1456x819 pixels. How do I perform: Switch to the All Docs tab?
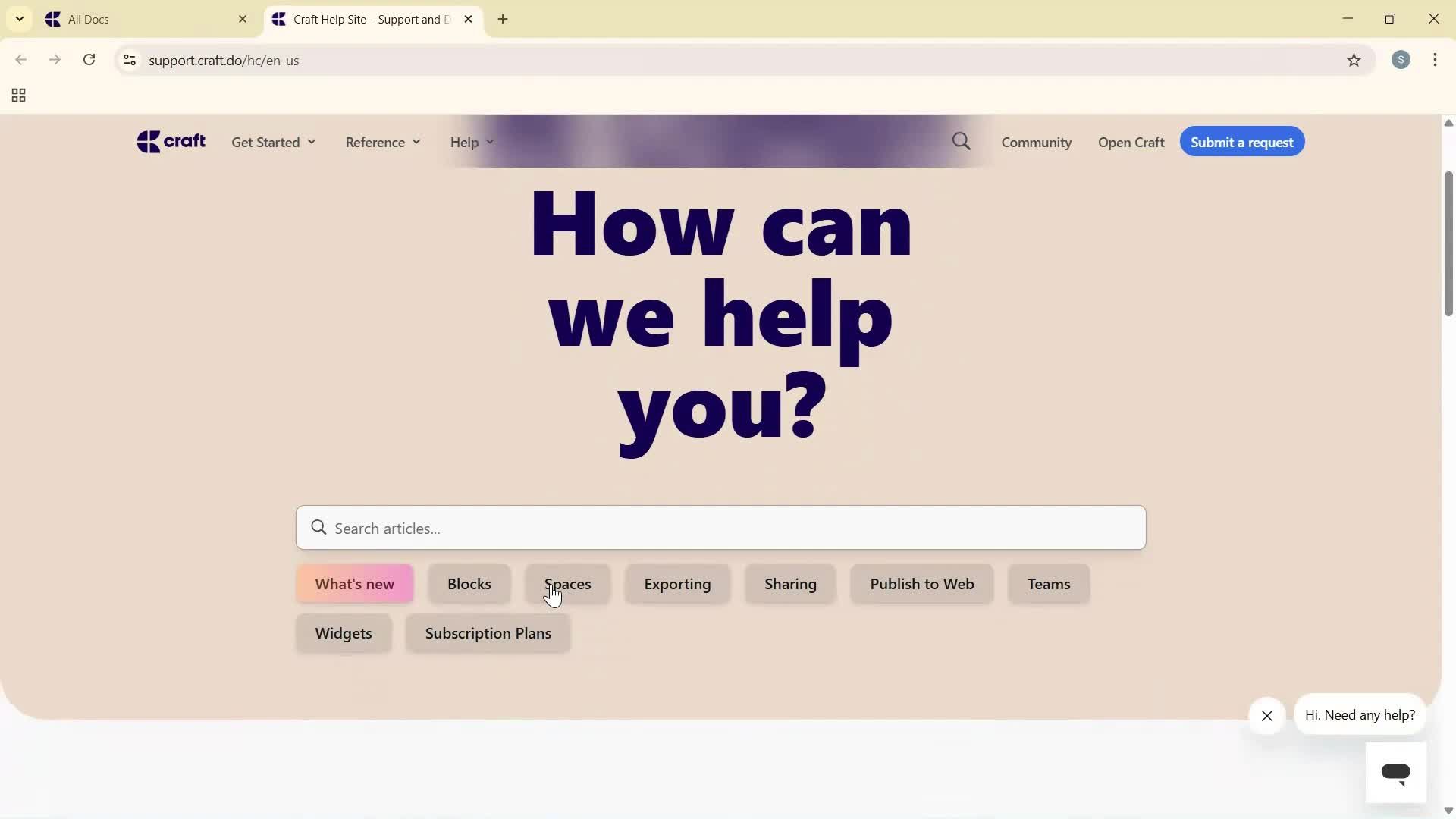136,19
